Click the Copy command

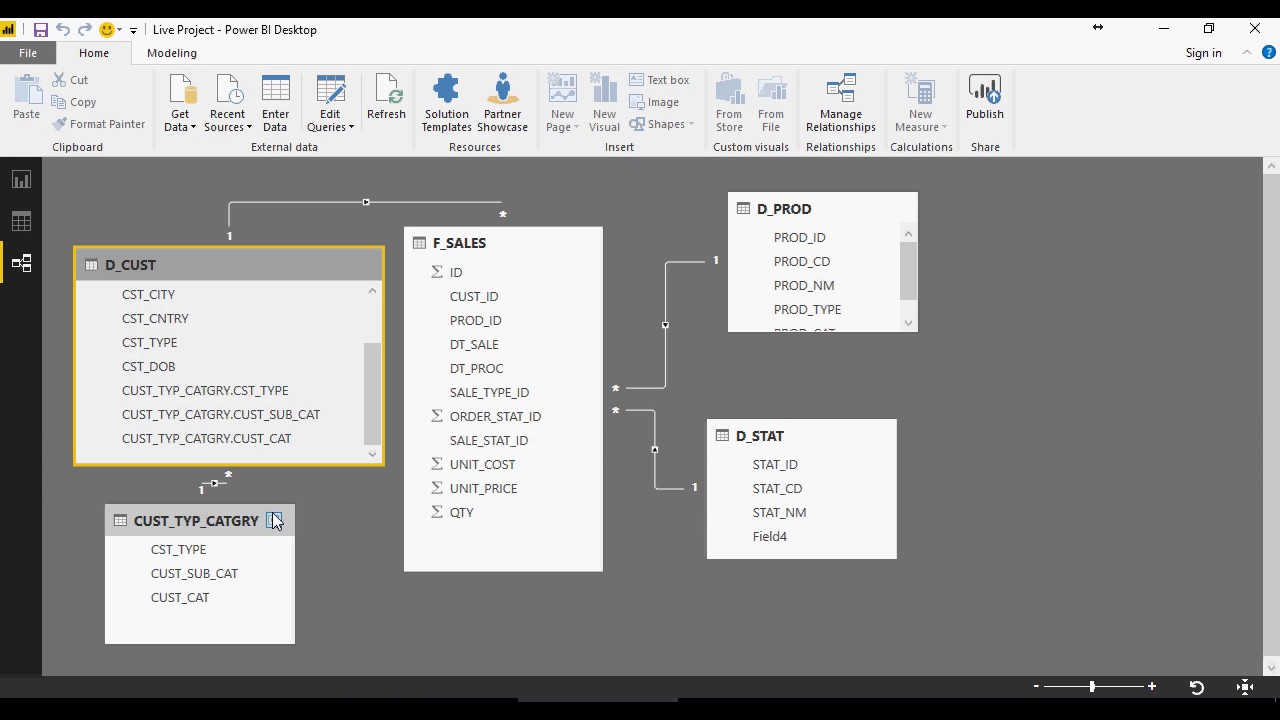pos(73,102)
